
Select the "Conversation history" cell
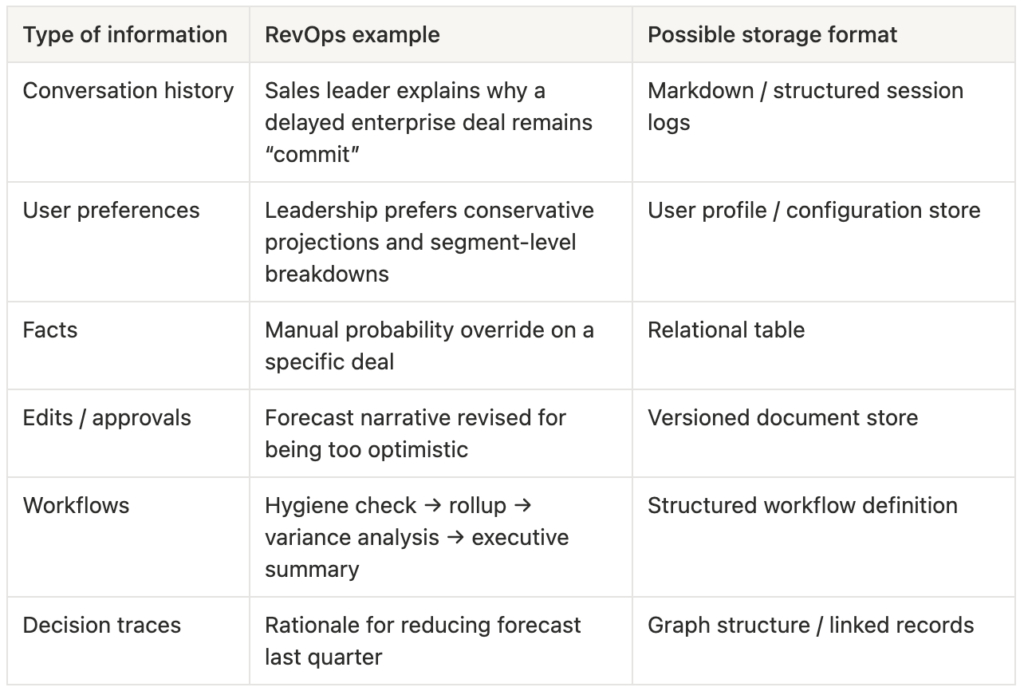(128, 91)
